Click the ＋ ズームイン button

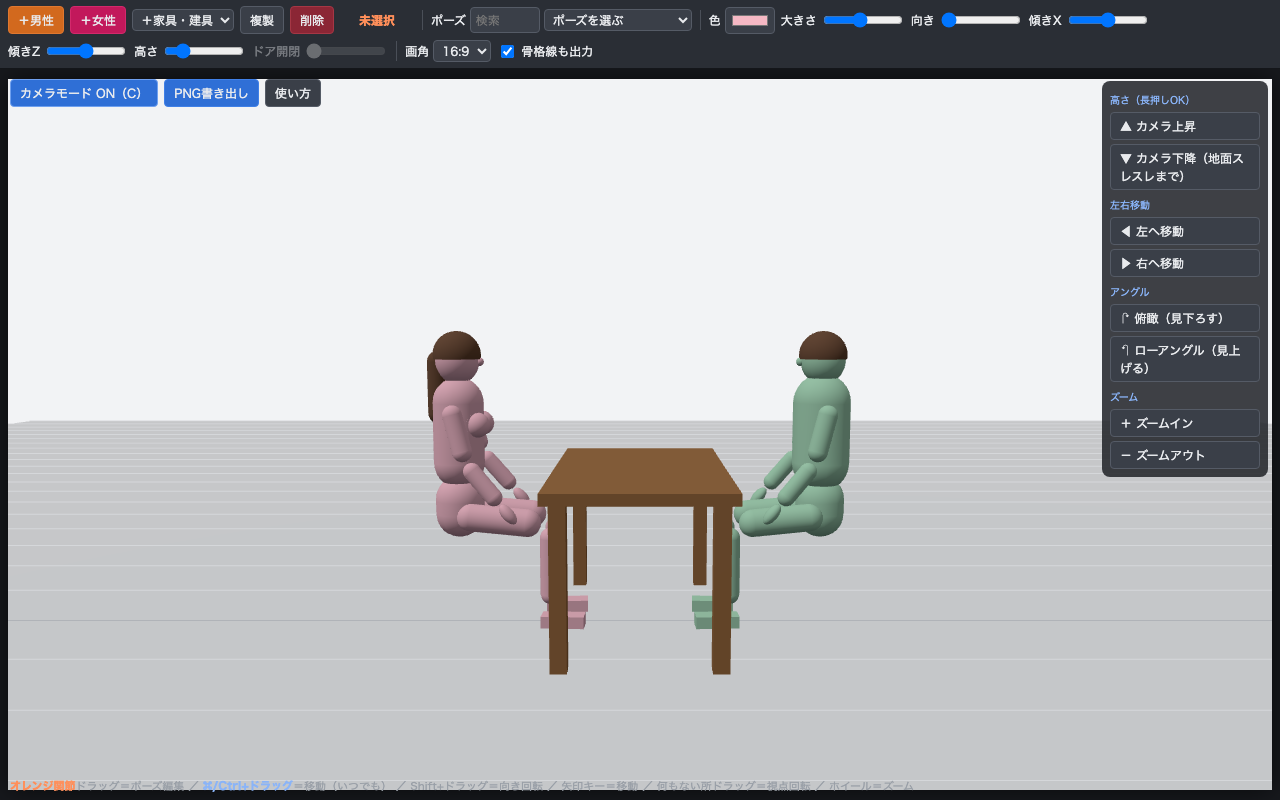point(1185,423)
